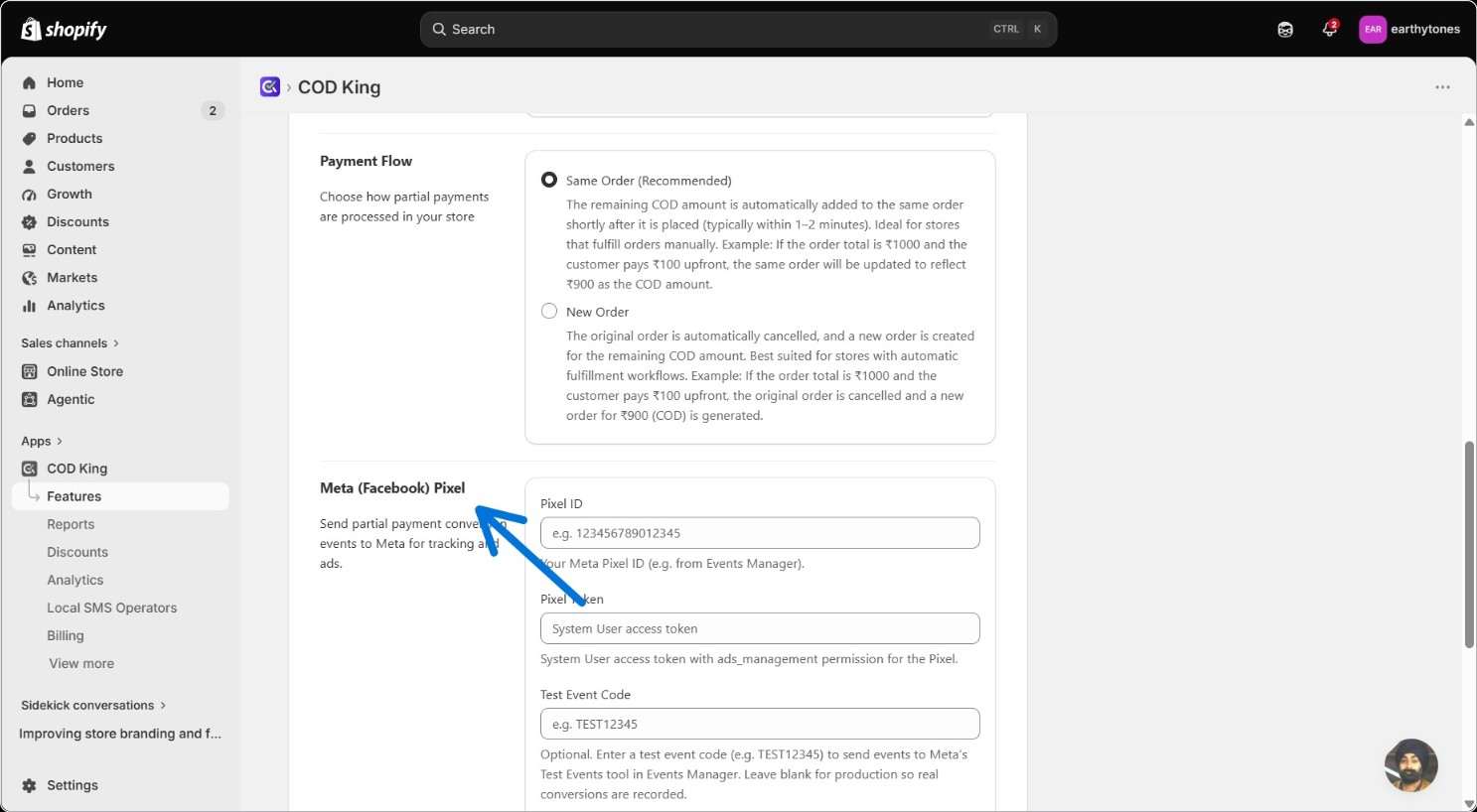This screenshot has width=1477, height=812.
Task: Click the Growth icon
Action: click(x=30, y=195)
